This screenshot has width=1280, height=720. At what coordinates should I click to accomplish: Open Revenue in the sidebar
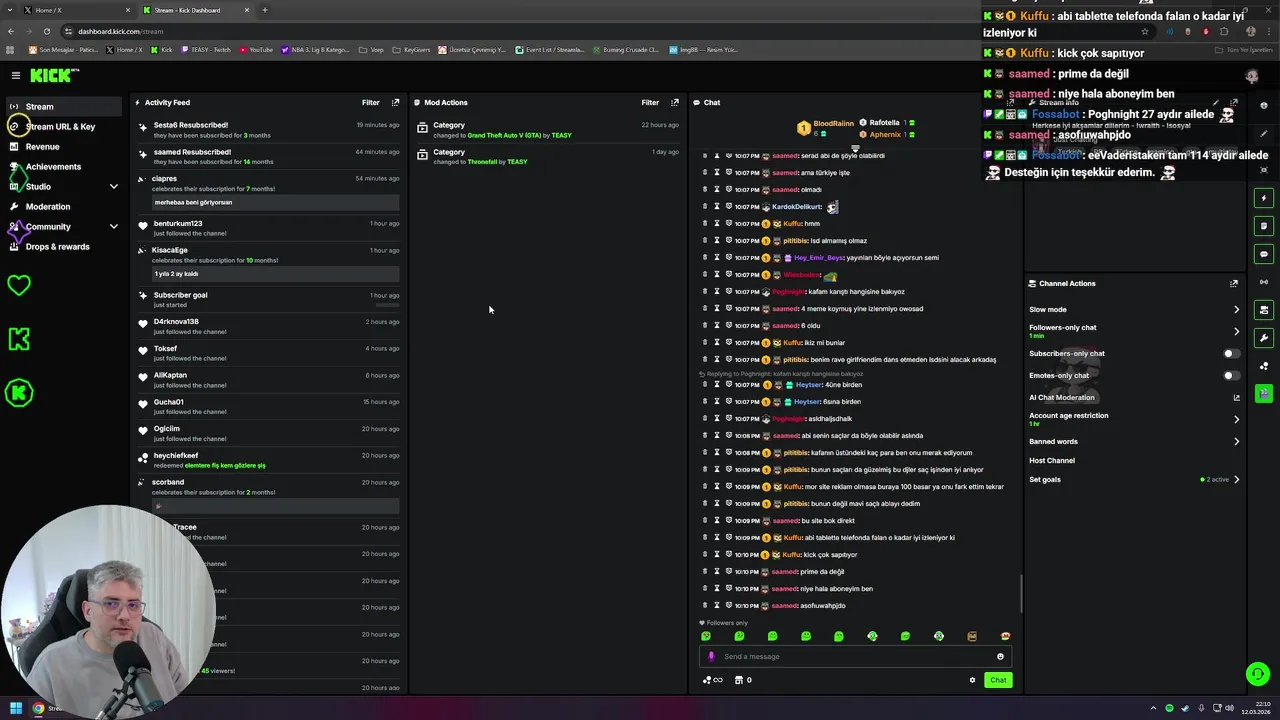point(42,146)
